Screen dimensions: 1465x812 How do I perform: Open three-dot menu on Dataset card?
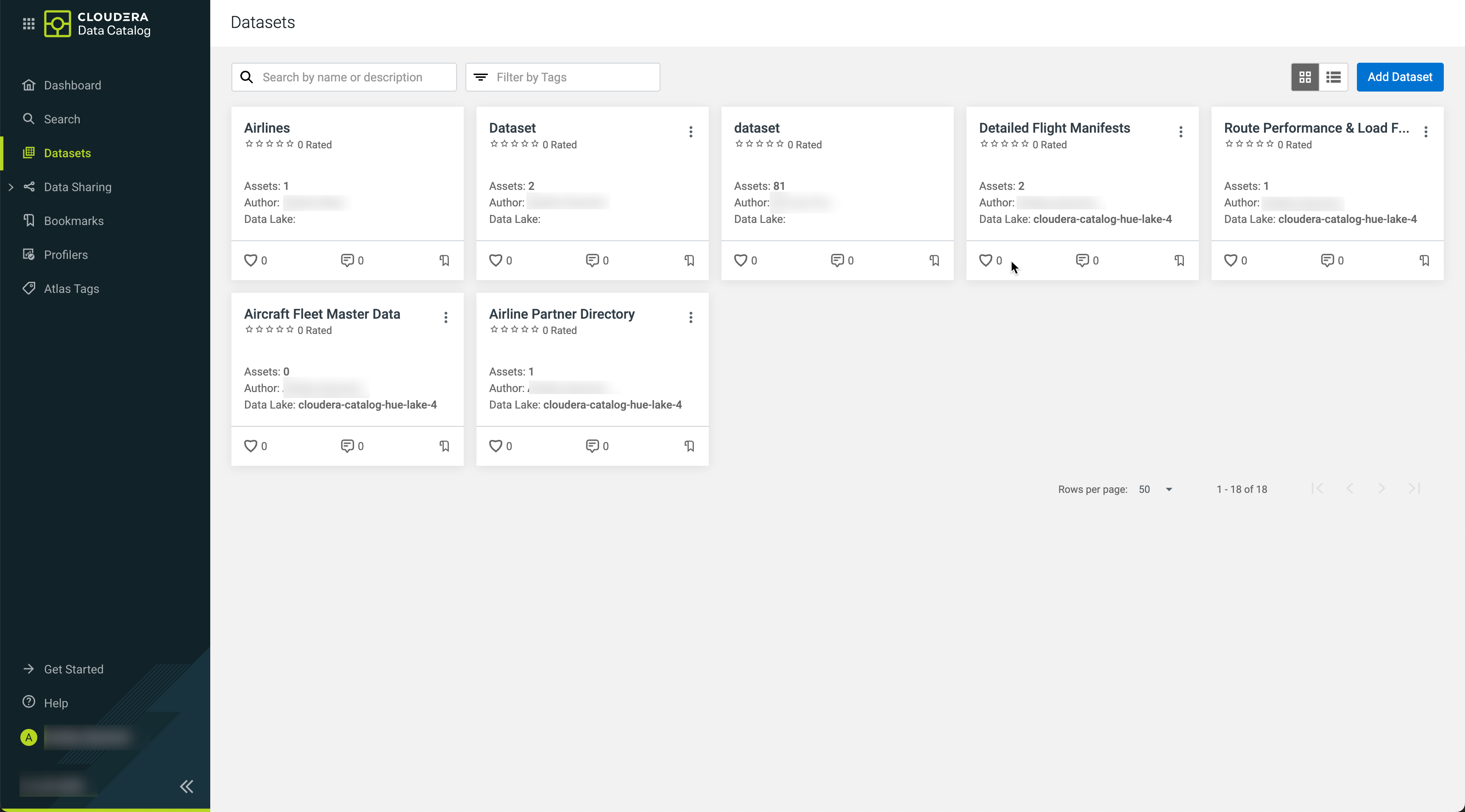coord(691,132)
